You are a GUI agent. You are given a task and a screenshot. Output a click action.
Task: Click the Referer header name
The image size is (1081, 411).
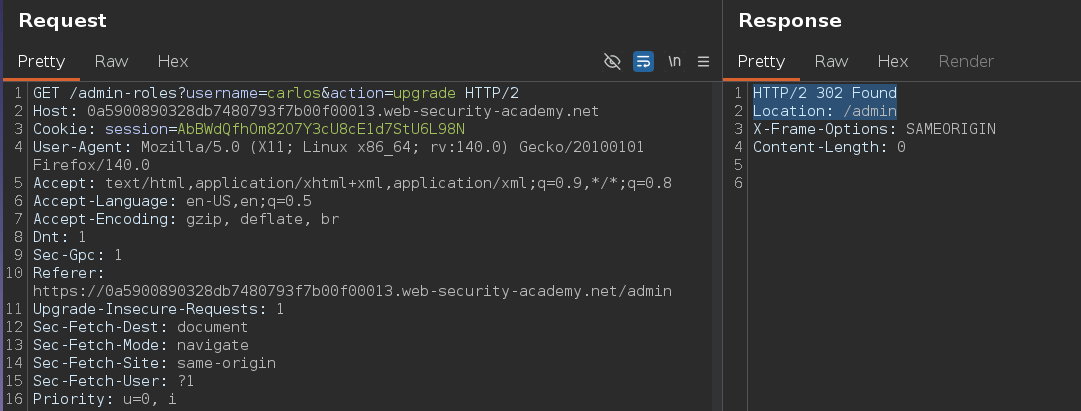click(69, 272)
